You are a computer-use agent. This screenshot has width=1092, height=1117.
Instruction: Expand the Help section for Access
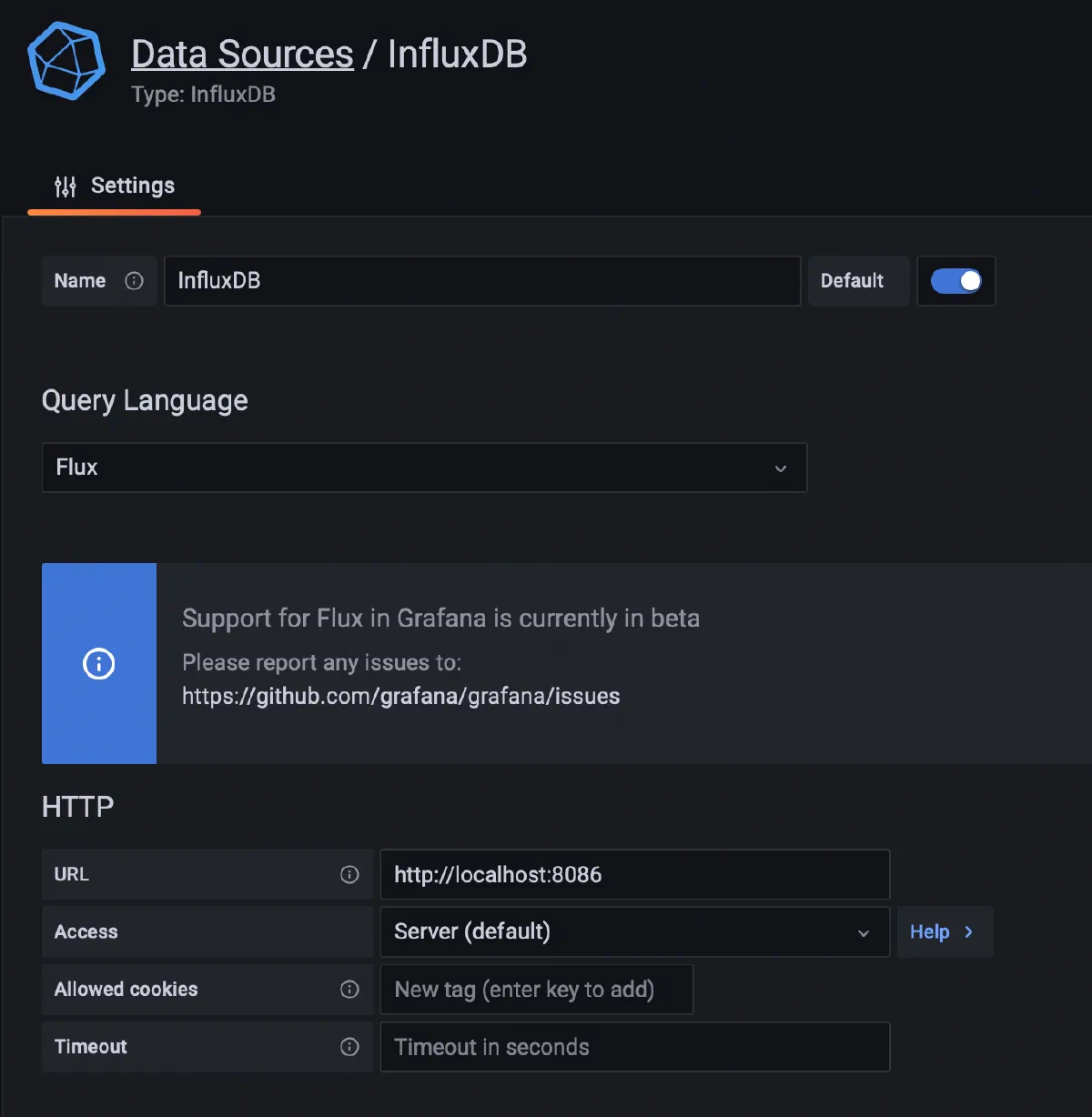point(945,931)
